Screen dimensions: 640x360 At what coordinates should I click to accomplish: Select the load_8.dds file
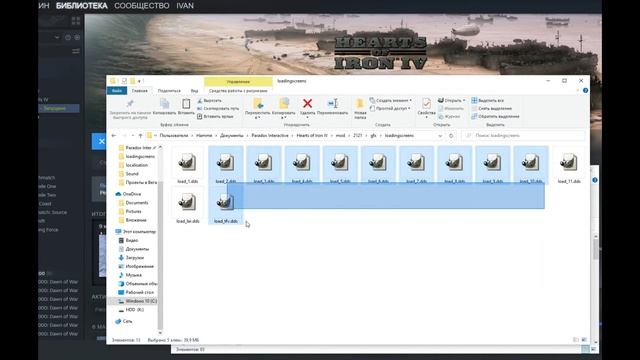455,165
